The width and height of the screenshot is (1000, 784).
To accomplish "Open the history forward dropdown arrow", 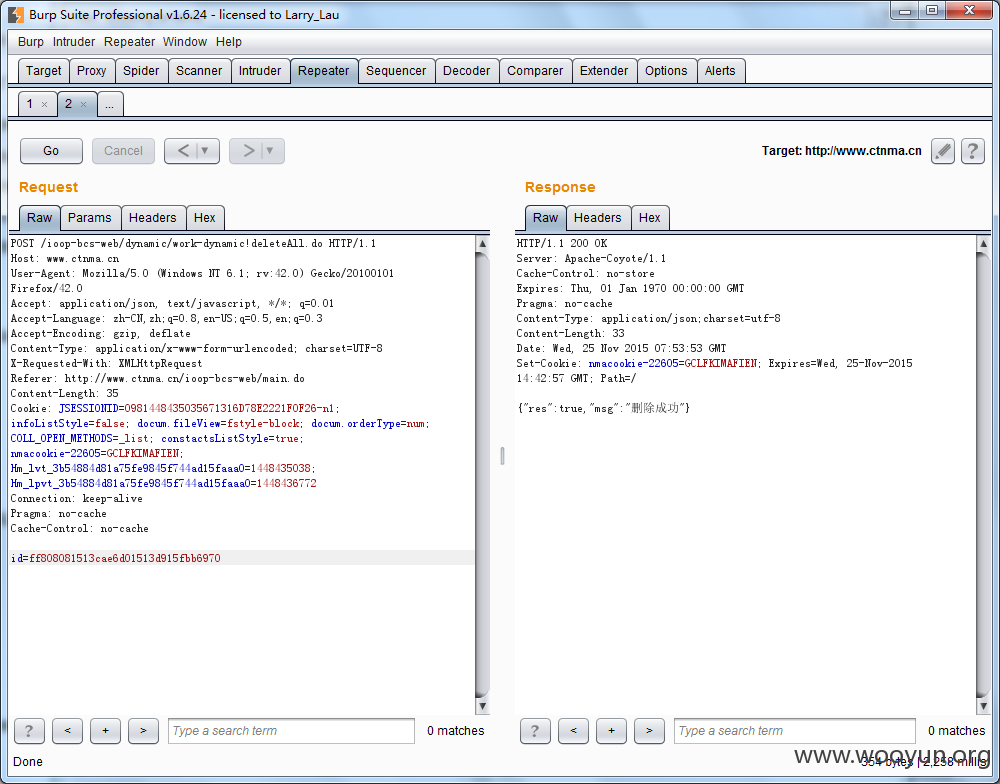I will pyautogui.click(x=270, y=151).
